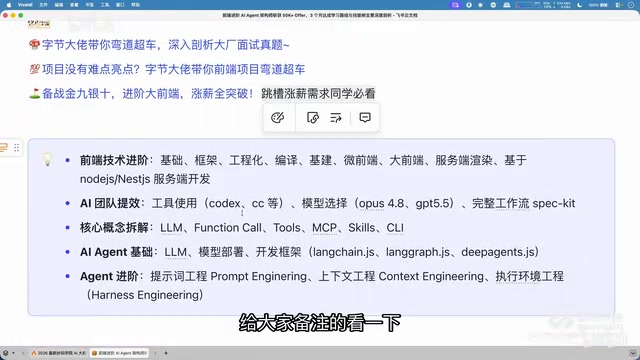Click the text Context Engineering

pos(431,276)
